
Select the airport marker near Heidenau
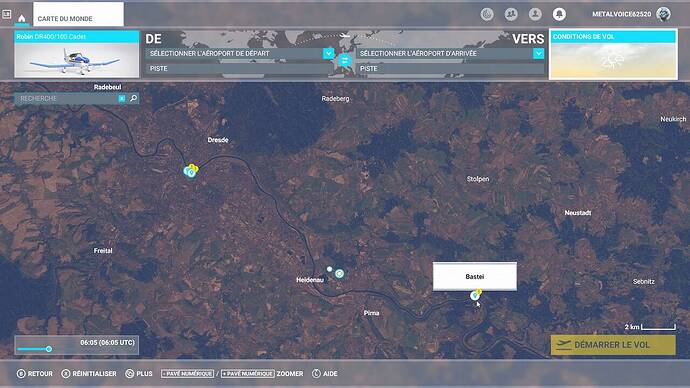point(339,274)
